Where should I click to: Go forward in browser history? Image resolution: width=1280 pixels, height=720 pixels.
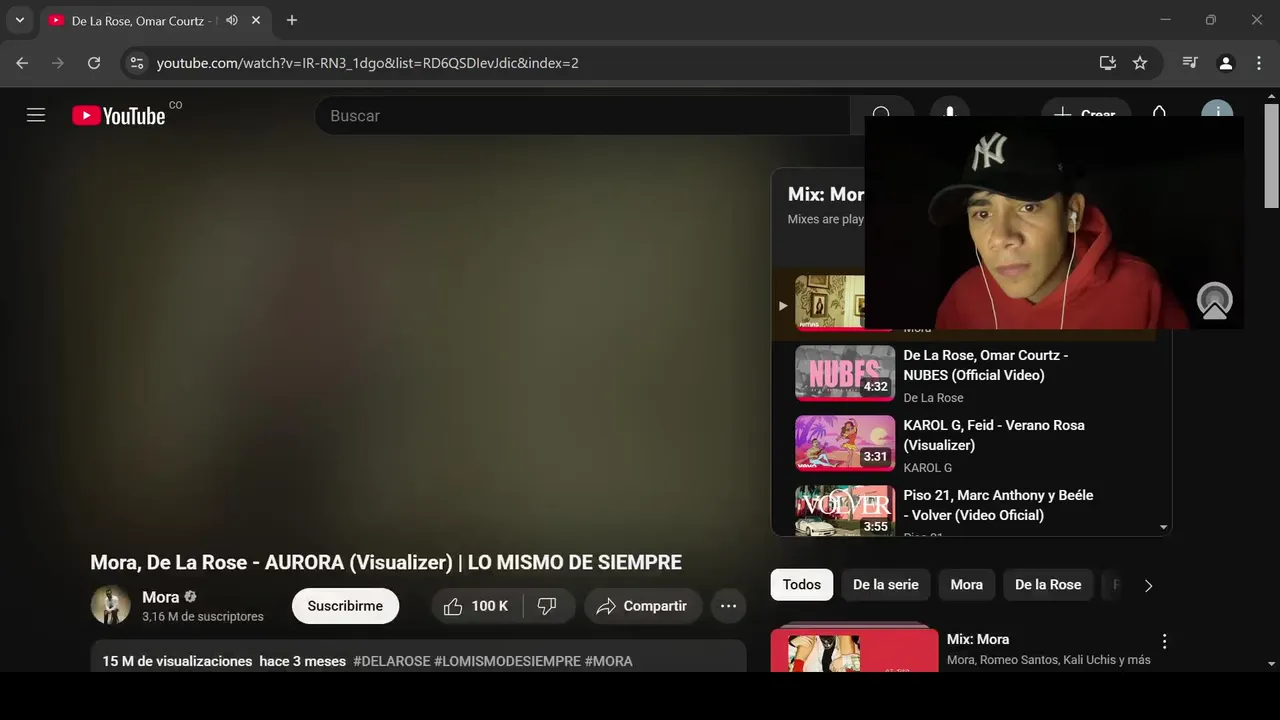[x=58, y=63]
